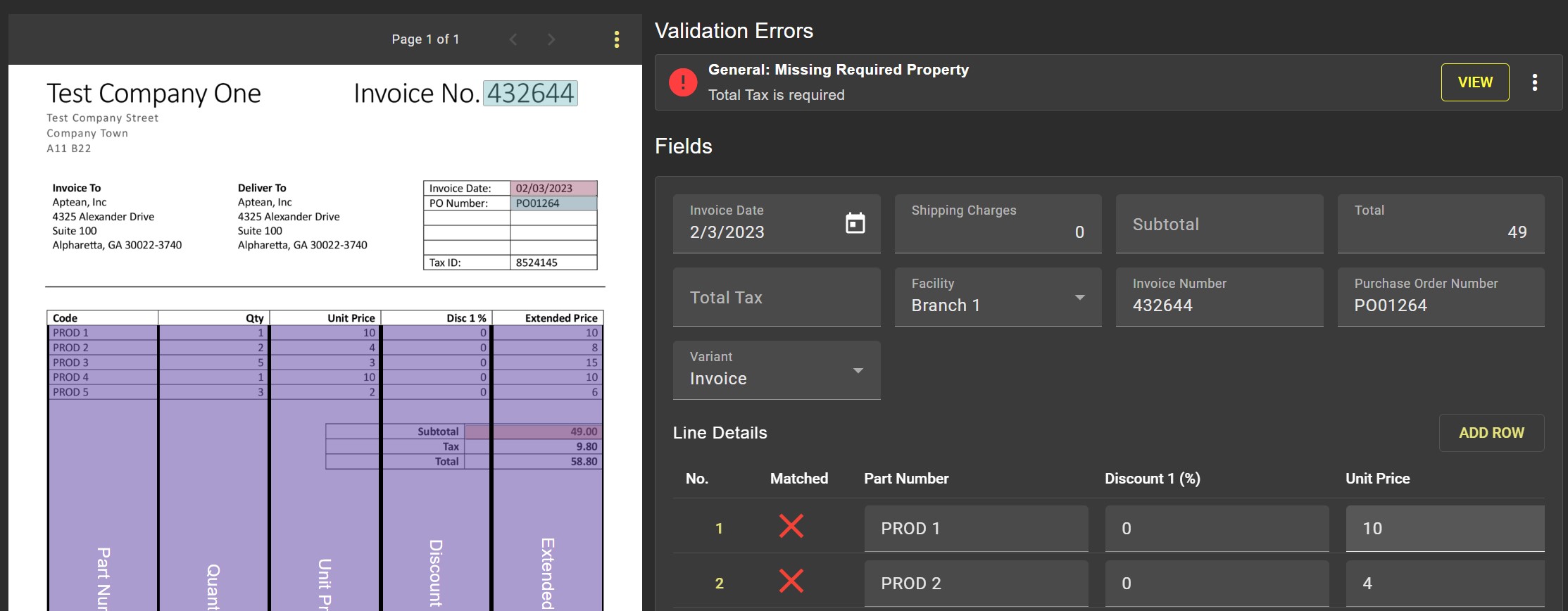The image size is (1568, 611).
Task: Add a new row to Line Details
Action: (x=1491, y=433)
